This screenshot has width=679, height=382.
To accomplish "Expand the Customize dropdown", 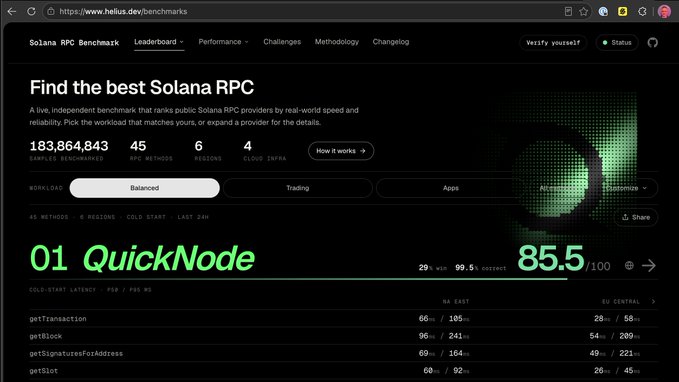I will [x=627, y=188].
